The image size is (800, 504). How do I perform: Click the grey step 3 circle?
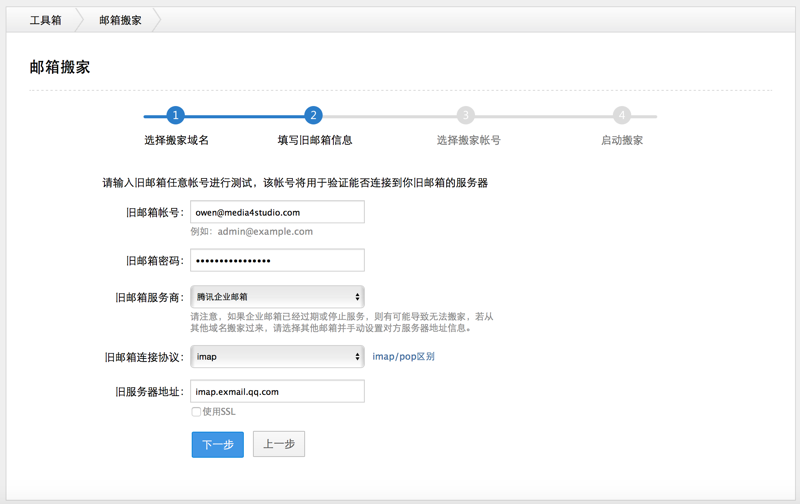pos(466,116)
